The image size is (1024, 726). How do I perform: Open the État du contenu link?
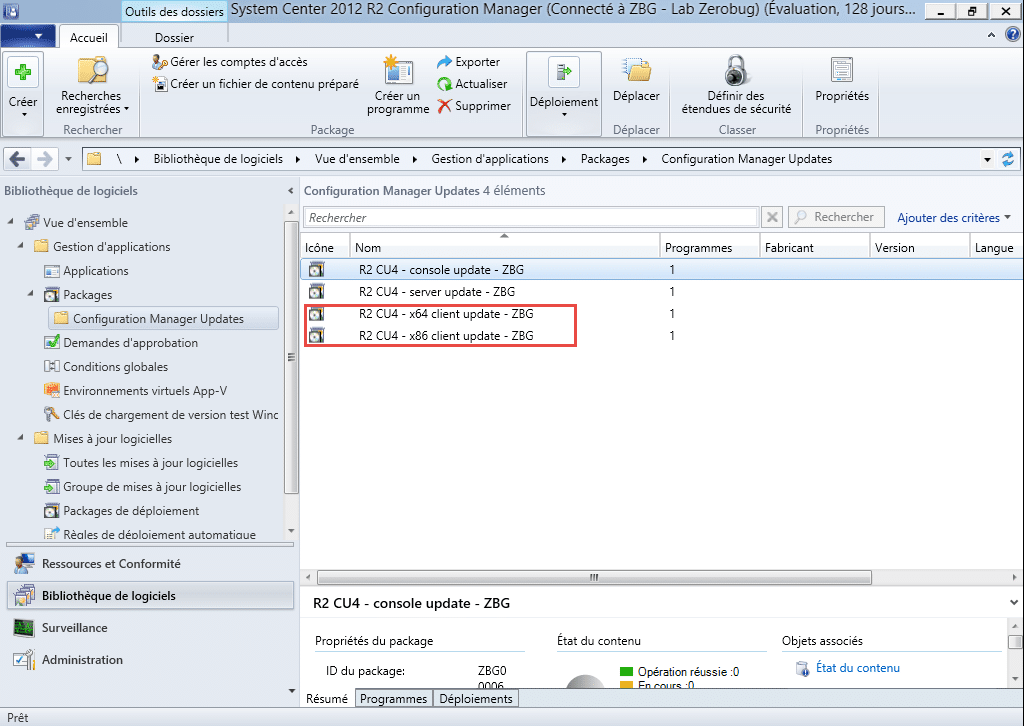(x=857, y=668)
